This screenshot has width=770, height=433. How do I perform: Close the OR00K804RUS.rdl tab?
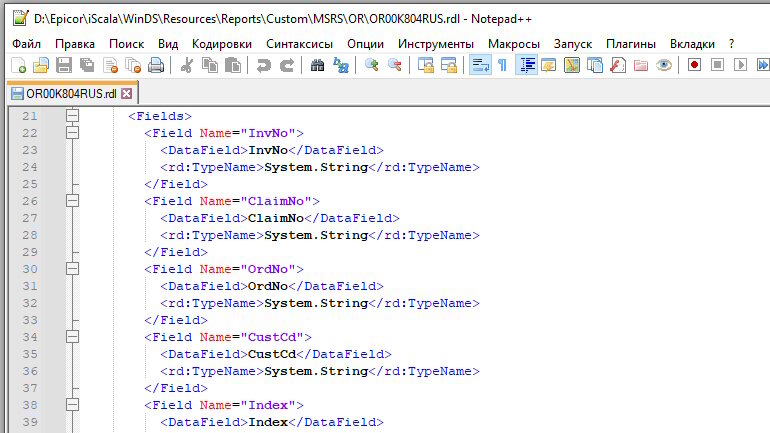point(127,93)
